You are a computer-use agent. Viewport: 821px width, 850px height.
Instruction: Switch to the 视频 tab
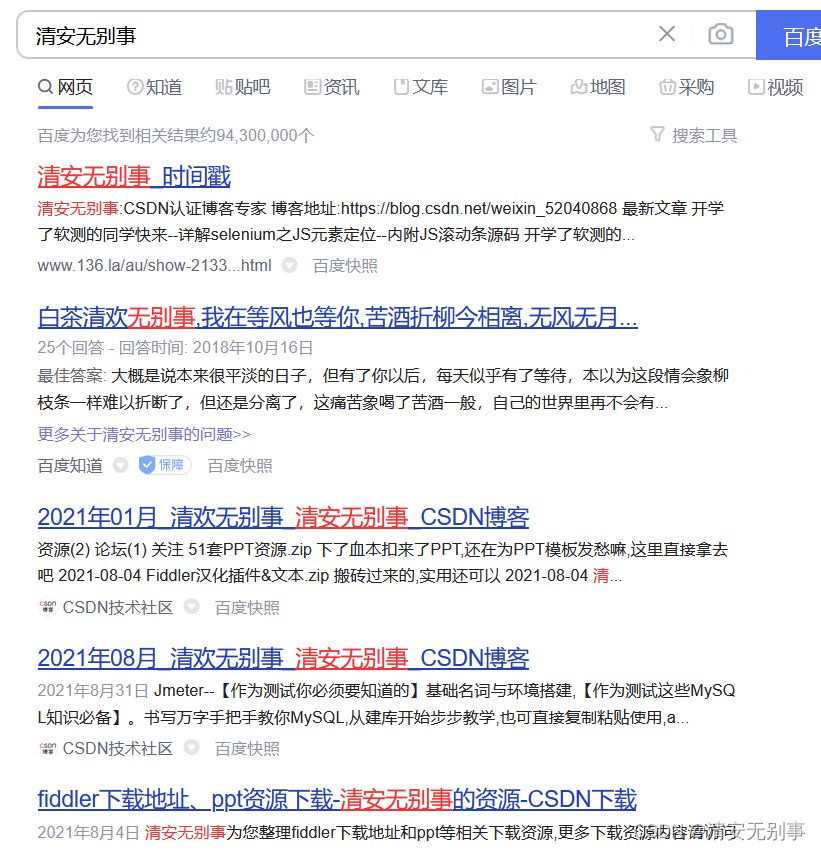click(x=775, y=87)
